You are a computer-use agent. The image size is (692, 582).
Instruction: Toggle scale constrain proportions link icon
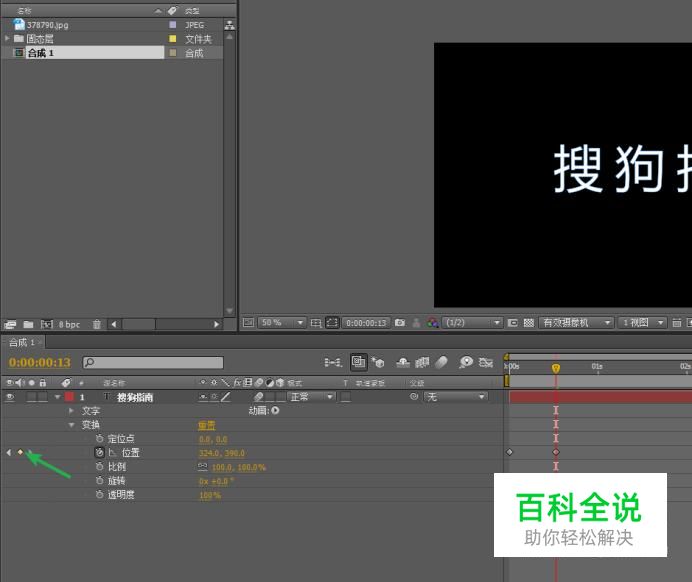(203, 466)
